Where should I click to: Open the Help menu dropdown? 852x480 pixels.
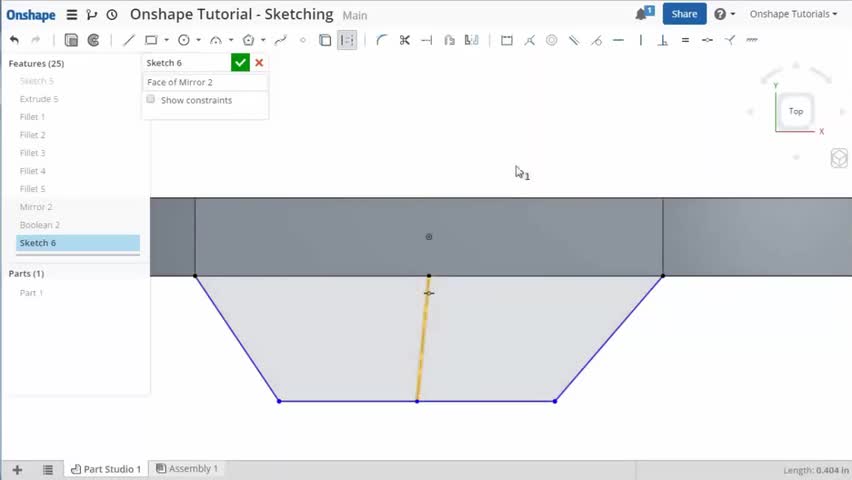point(724,14)
